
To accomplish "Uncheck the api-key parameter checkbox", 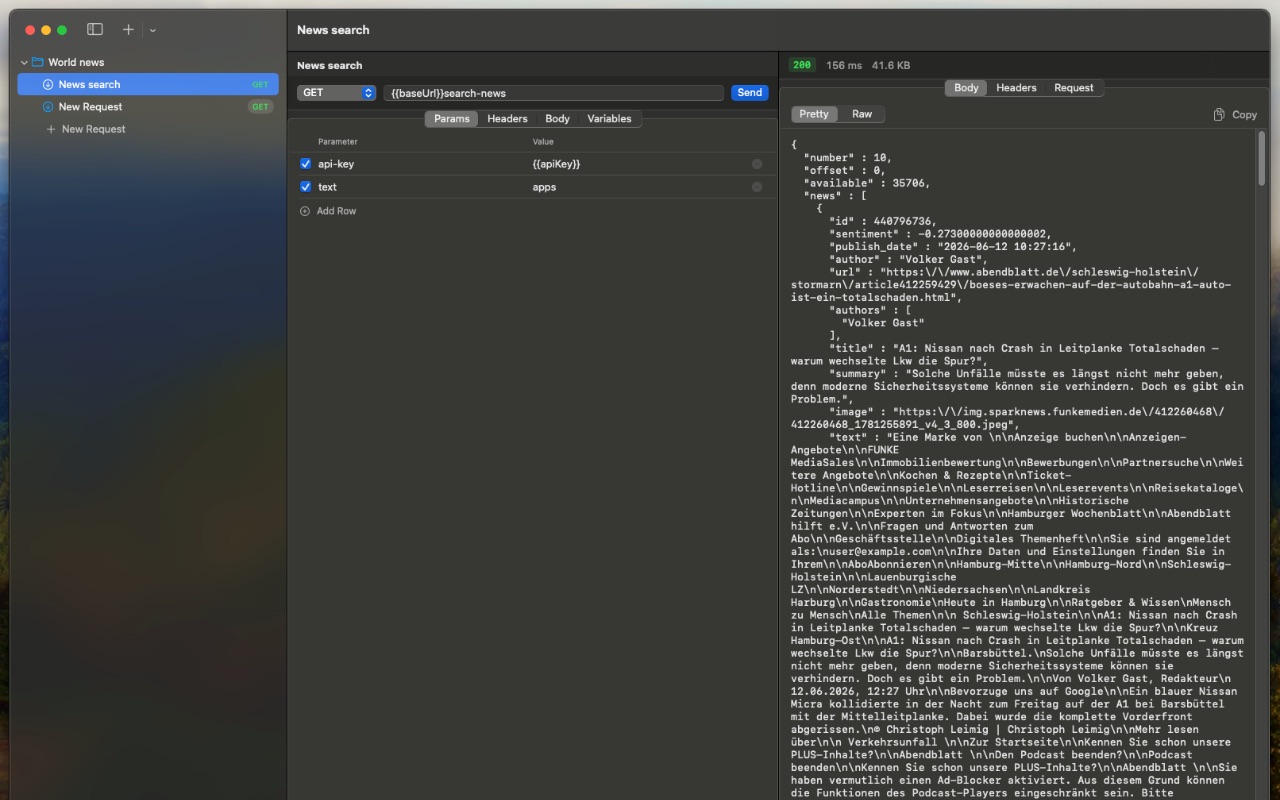I will pyautogui.click(x=306, y=164).
